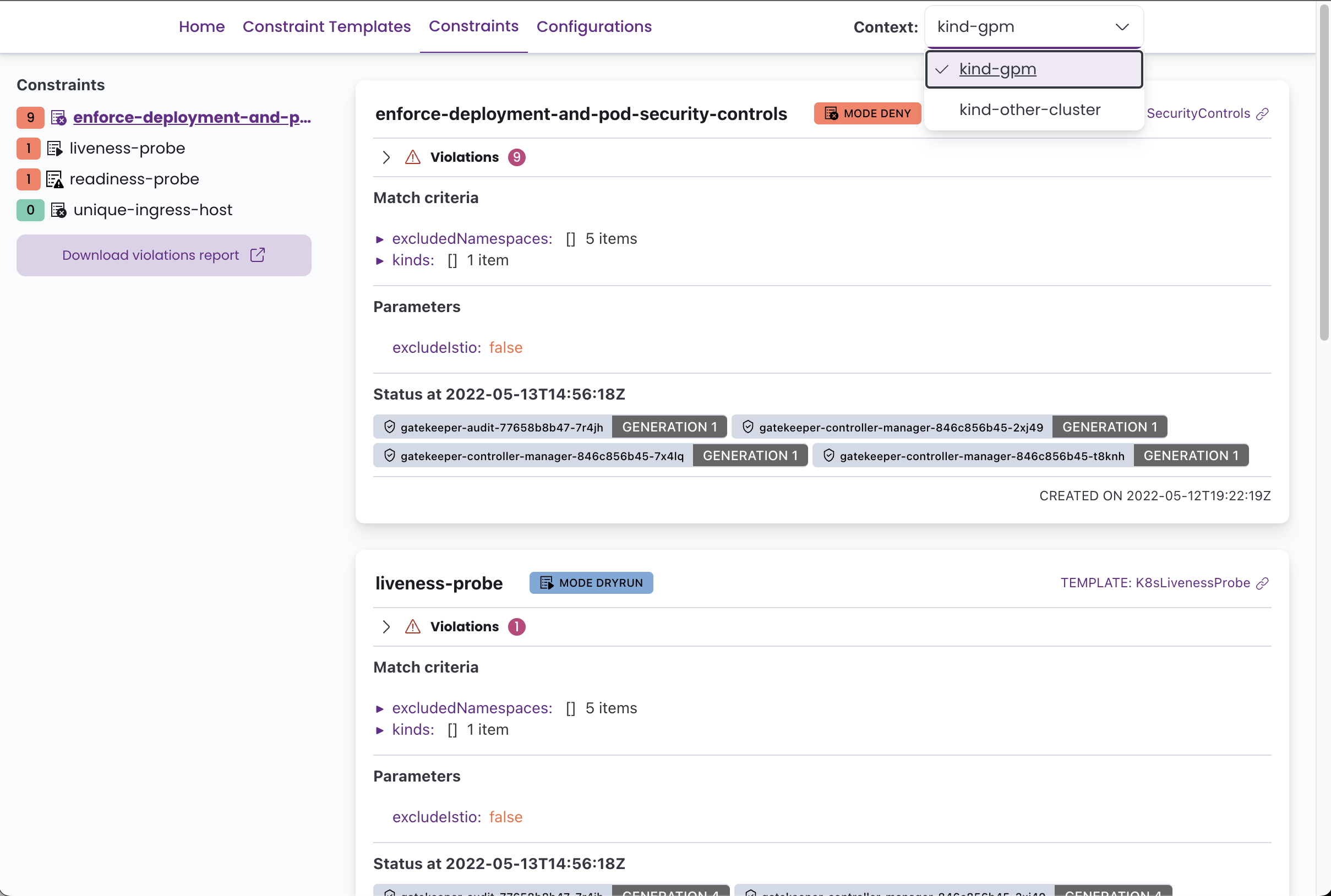This screenshot has height=896, width=1331.
Task: Click shield icon on gatekeeper-audit-77658b8b47-7r4jh
Action: (390, 427)
